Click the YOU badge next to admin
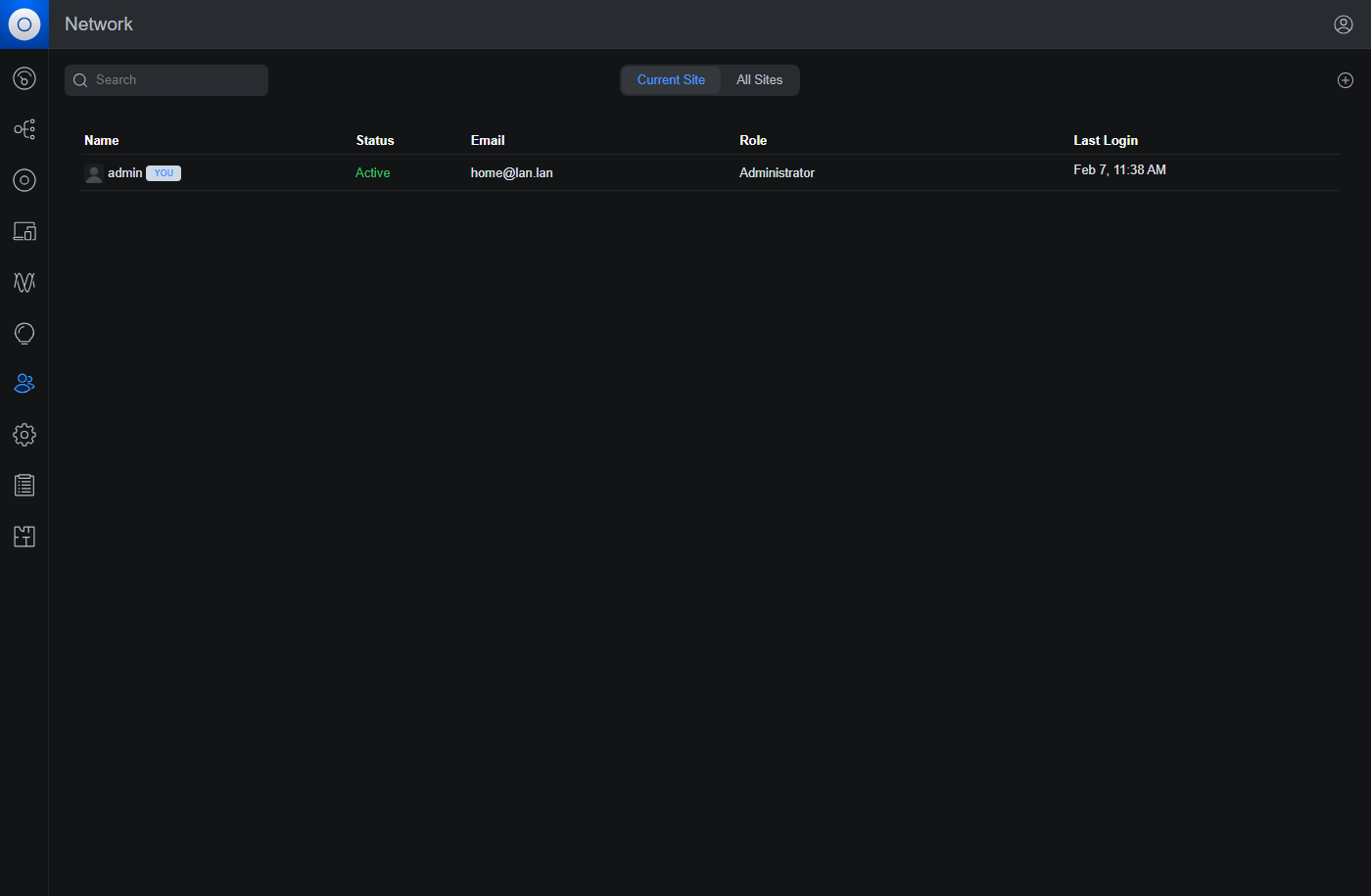Image resolution: width=1371 pixels, height=896 pixels. pos(164,173)
